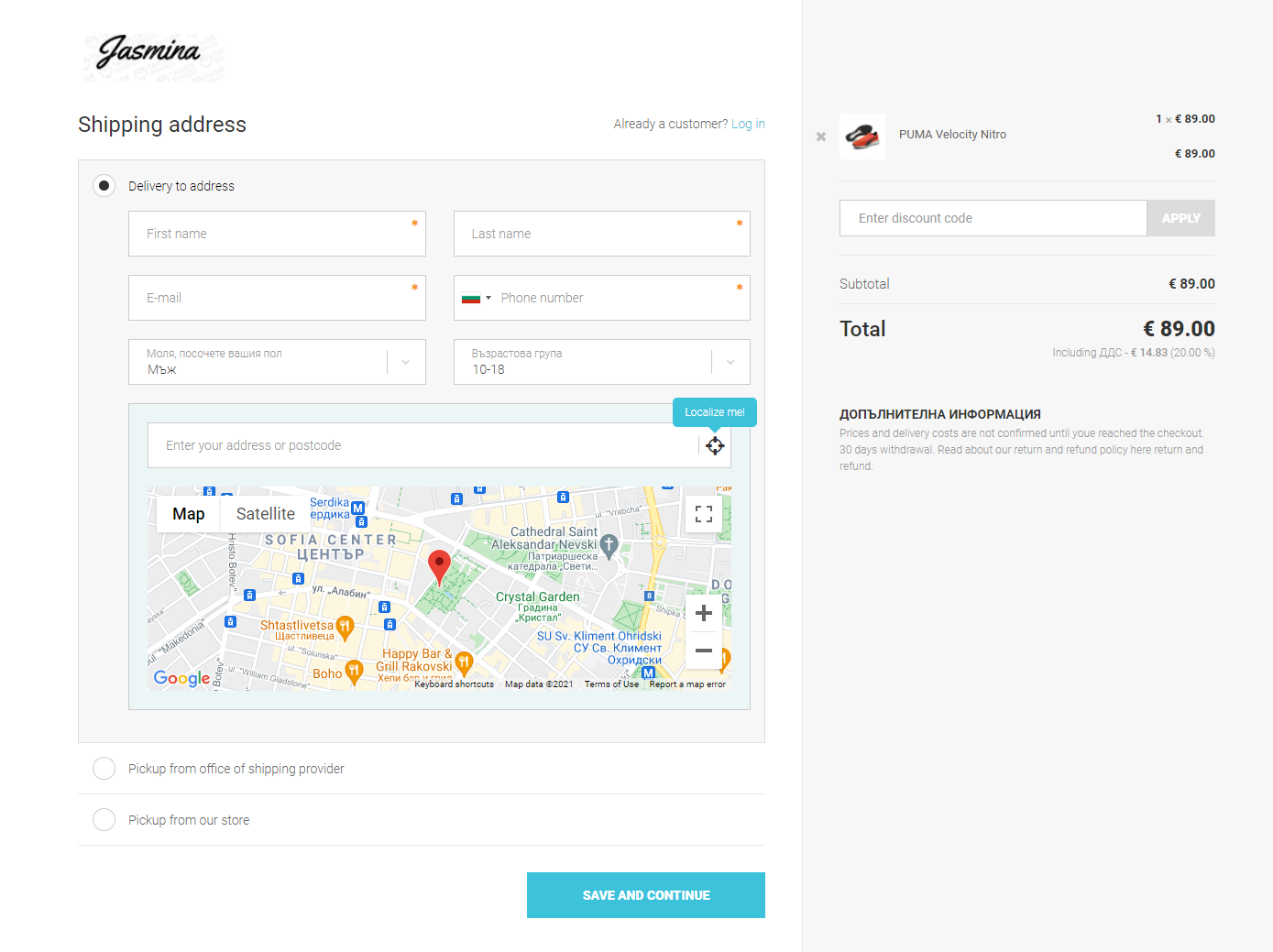Click Shtastlivetsa restaurant marker
The image size is (1273, 952).
coord(345,627)
